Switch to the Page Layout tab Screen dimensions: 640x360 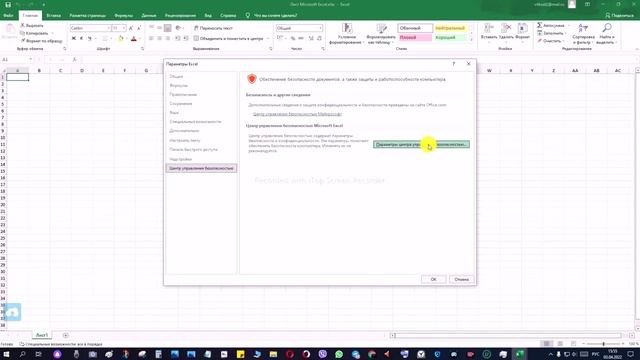[87, 16]
